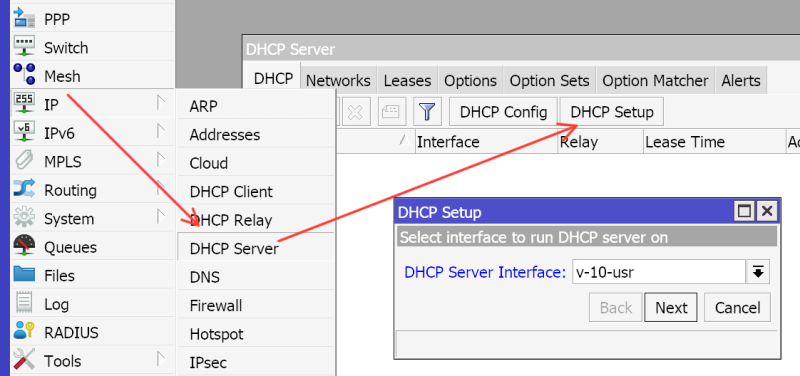Click the Queues gauge icon
The height and width of the screenshot is (376, 800).
(24, 246)
